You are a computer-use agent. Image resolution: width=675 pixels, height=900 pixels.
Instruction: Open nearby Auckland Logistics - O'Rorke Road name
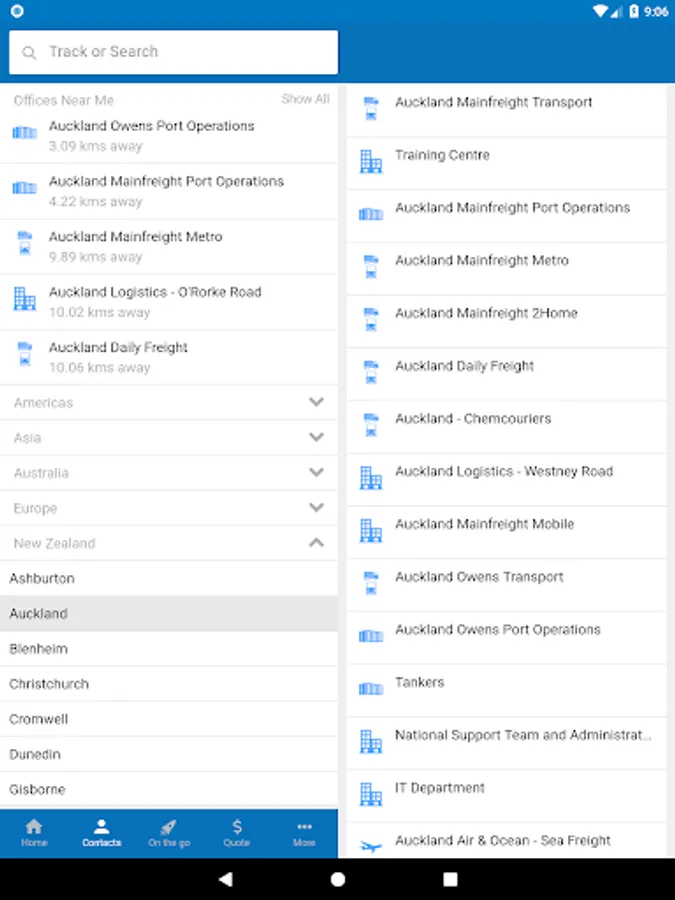point(155,292)
